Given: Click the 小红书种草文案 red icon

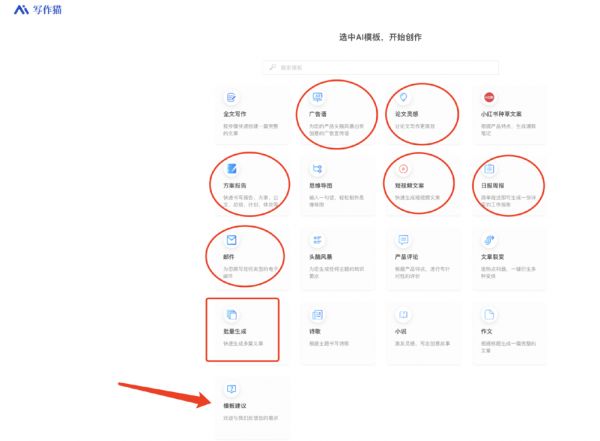Looking at the screenshot, I should coord(490,98).
